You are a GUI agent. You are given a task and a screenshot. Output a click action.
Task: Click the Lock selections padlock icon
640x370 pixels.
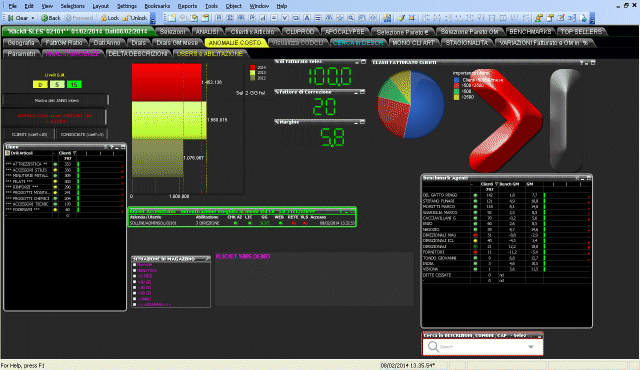pos(104,18)
